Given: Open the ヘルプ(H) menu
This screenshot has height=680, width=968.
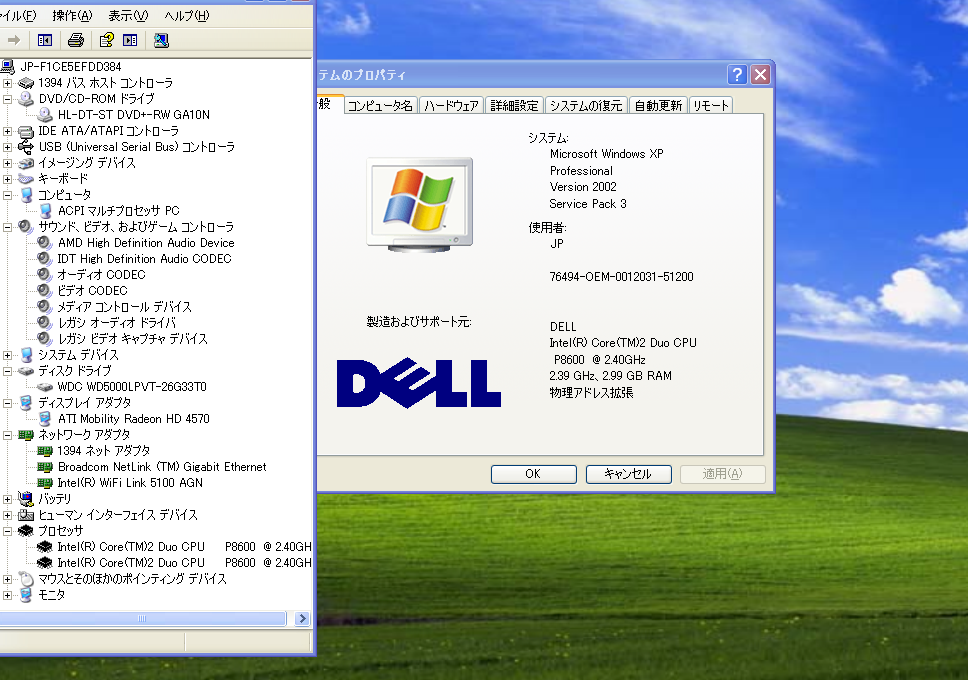Looking at the screenshot, I should tap(187, 15).
